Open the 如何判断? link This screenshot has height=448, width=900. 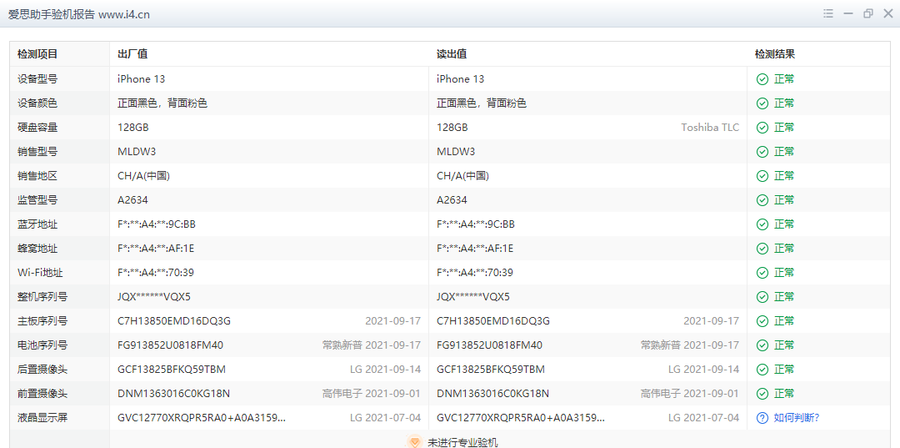point(797,418)
